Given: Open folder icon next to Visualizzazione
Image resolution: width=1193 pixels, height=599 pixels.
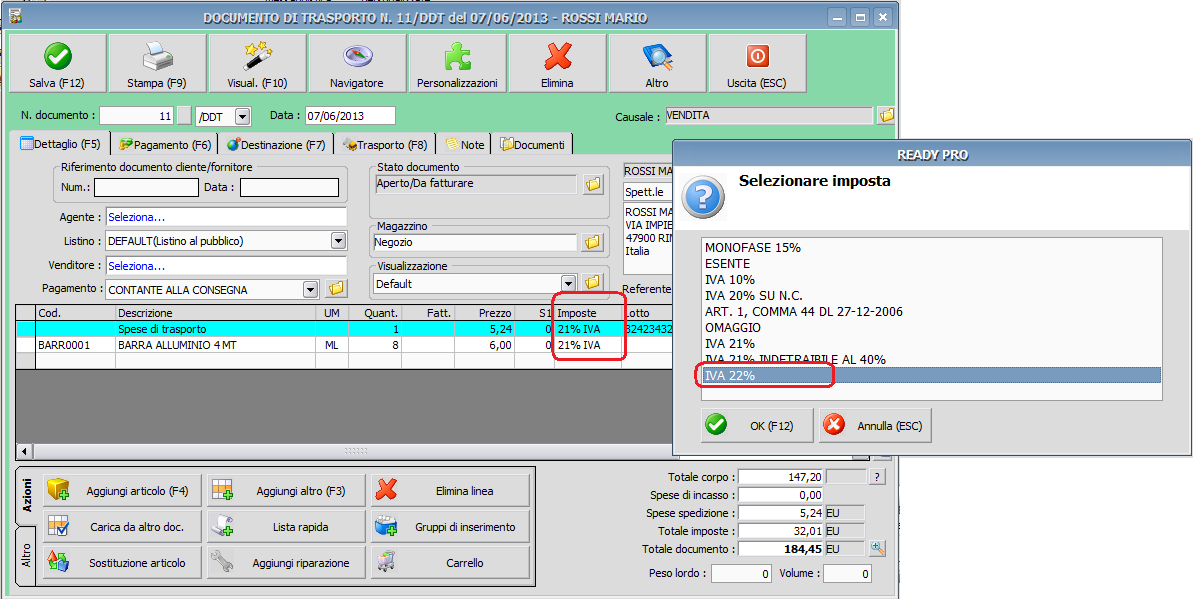Looking at the screenshot, I should [593, 283].
